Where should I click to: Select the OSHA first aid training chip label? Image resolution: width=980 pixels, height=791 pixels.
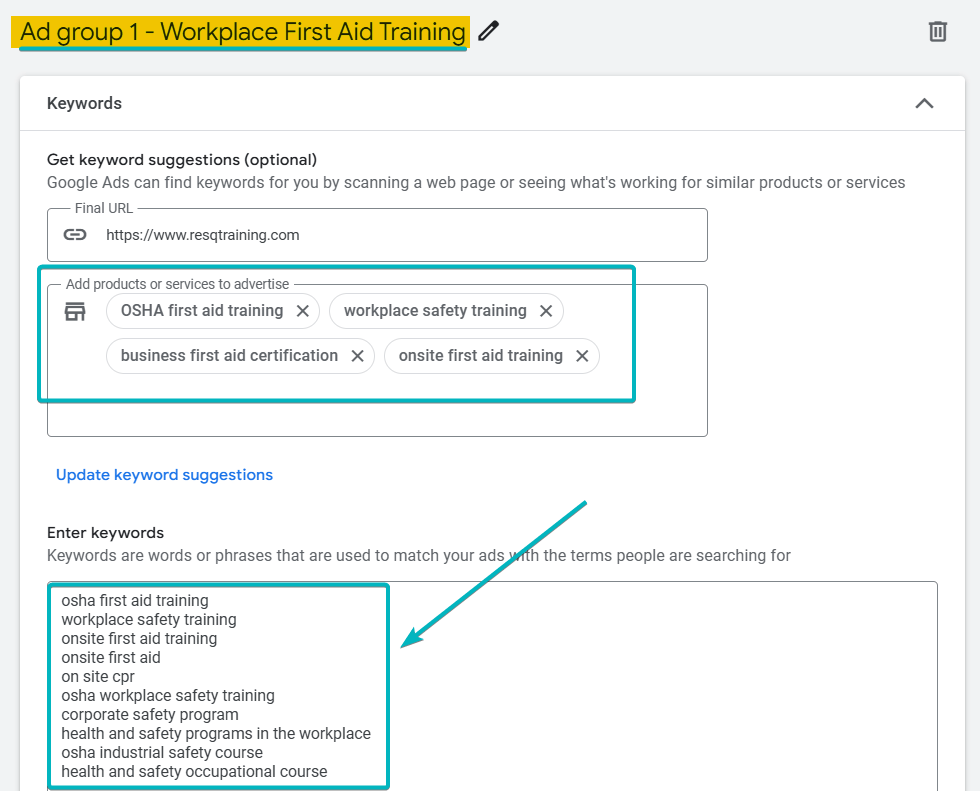pos(200,311)
